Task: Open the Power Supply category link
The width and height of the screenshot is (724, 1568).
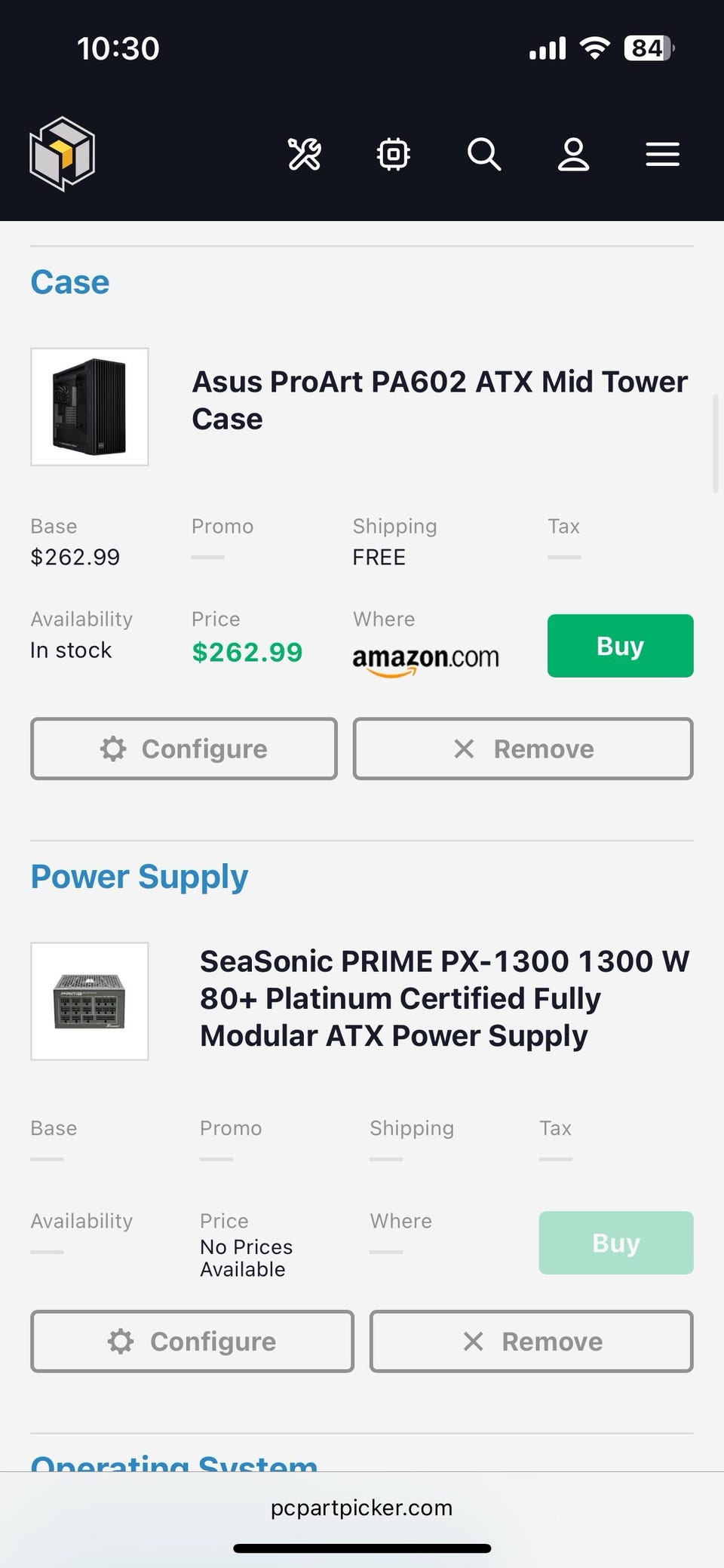Action: (x=140, y=877)
